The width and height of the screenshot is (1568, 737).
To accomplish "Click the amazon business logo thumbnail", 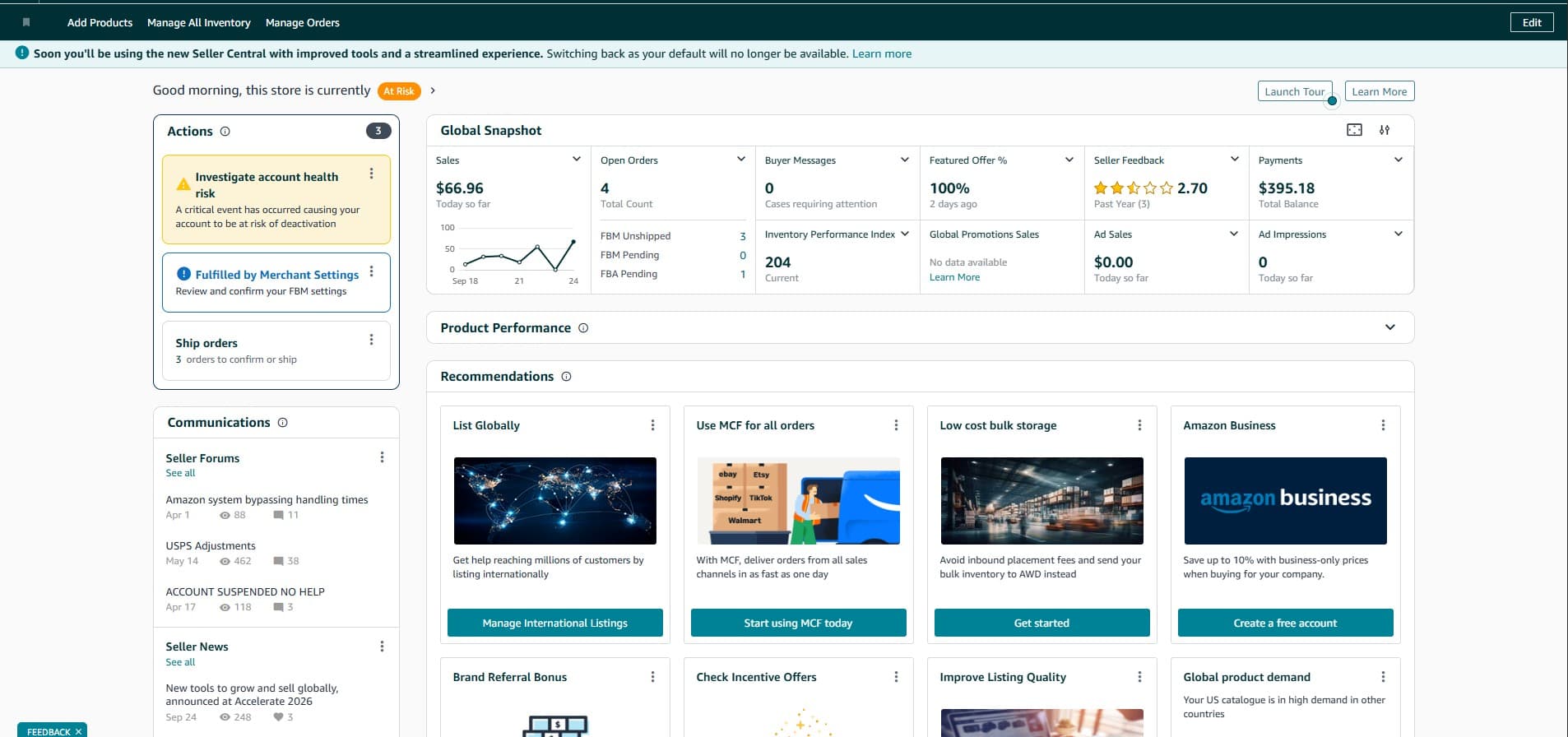I will click(1286, 501).
